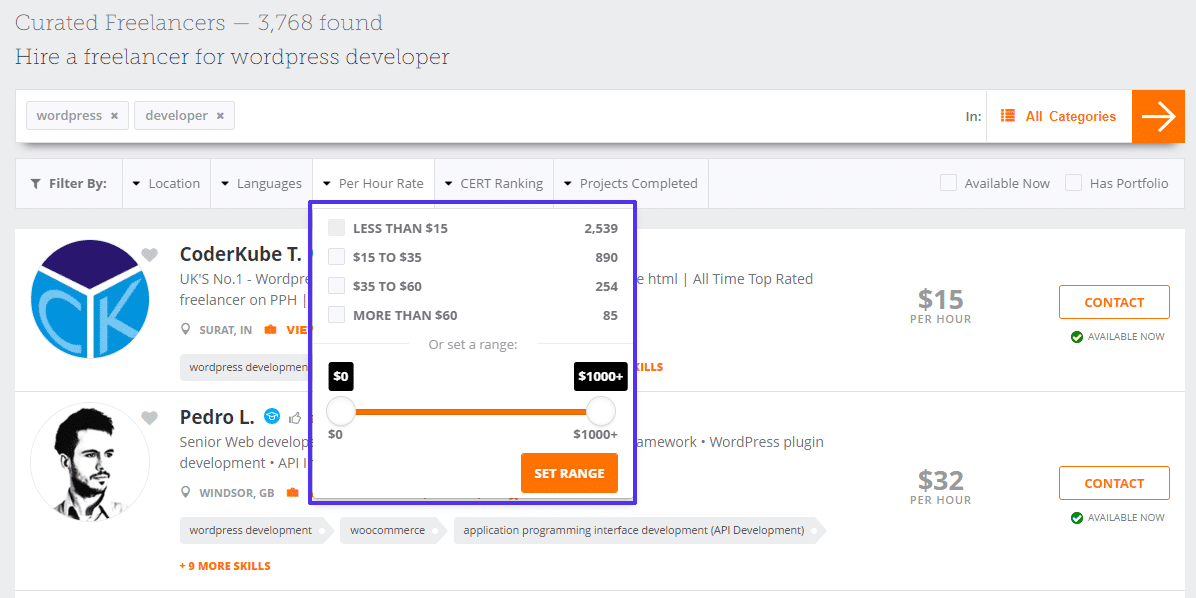1196x598 pixels.
Task: Click the left $0 slider handle
Action: 340,410
